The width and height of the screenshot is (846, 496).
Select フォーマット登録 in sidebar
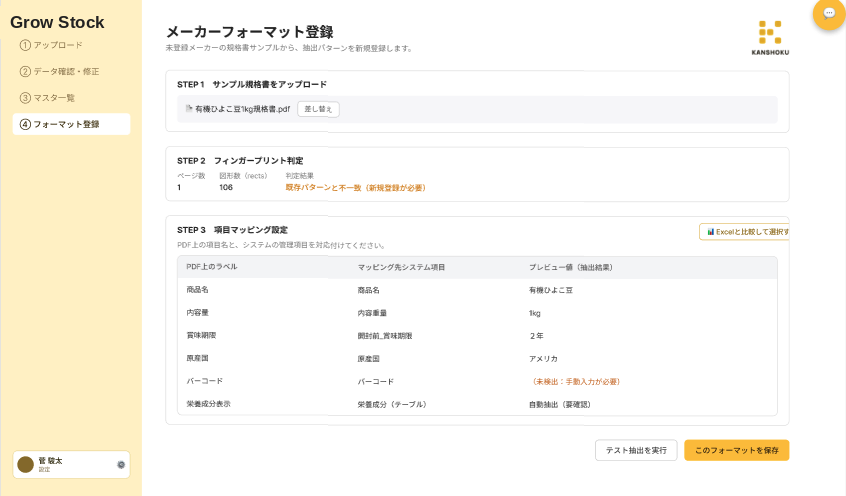tap(71, 124)
